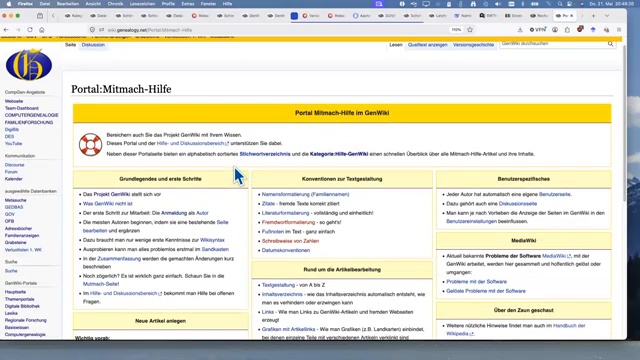
Task: Open the Textgestaltung link
Action: 278,285
